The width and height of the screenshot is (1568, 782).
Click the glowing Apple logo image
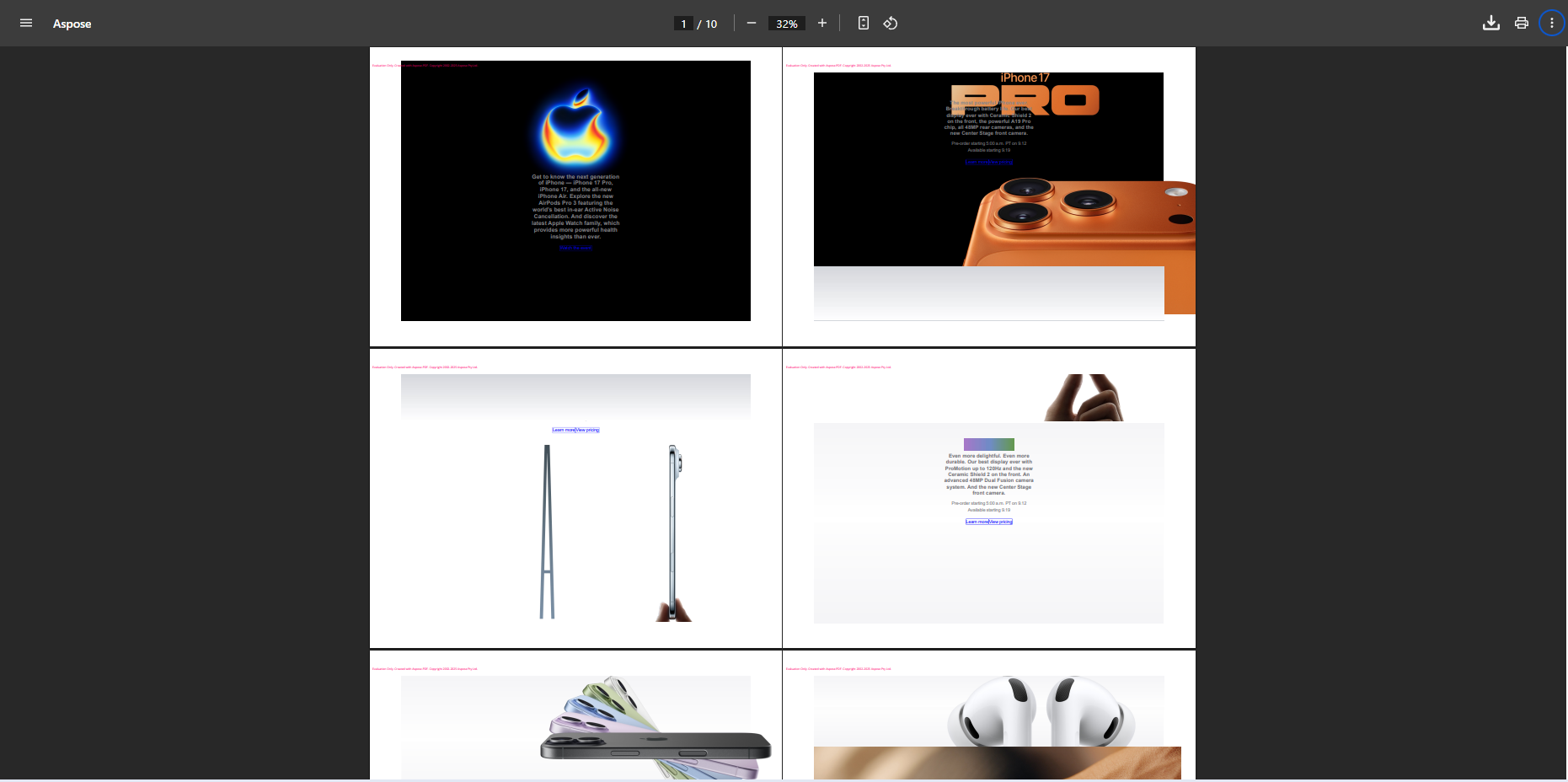coord(575,128)
